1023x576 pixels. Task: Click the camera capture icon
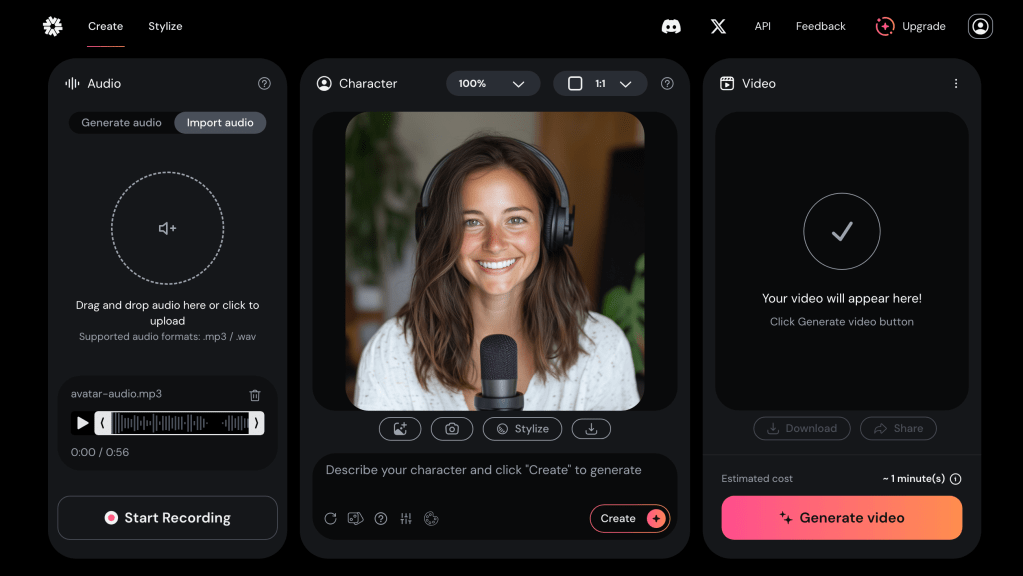[x=452, y=429]
